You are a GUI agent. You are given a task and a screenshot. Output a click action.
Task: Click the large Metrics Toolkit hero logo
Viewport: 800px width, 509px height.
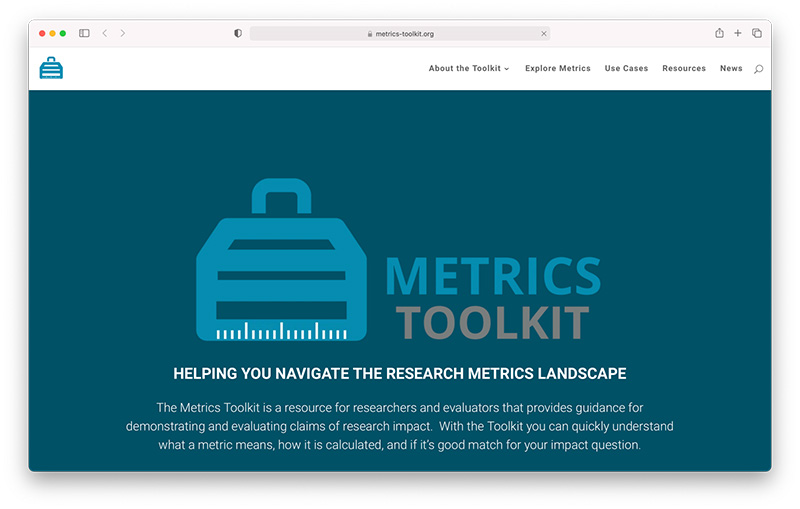coord(399,262)
